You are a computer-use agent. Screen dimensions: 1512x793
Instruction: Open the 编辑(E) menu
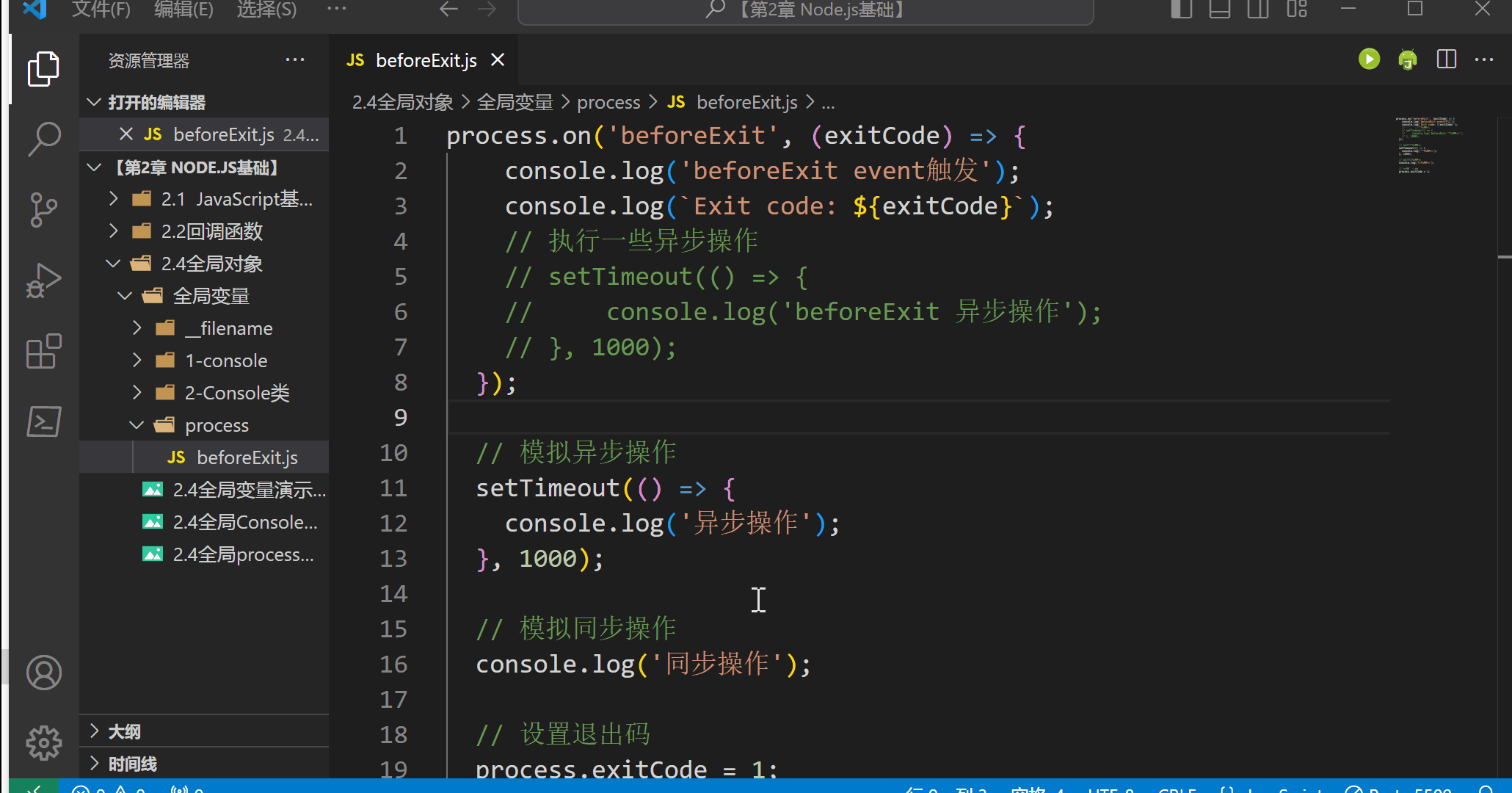click(183, 10)
